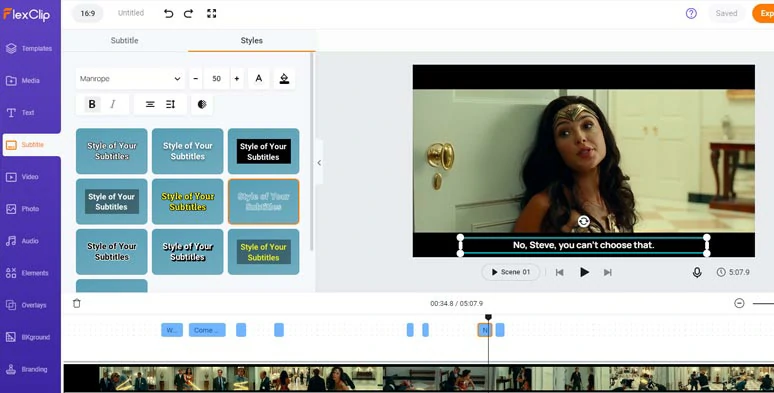Open the help question mark icon

691,13
